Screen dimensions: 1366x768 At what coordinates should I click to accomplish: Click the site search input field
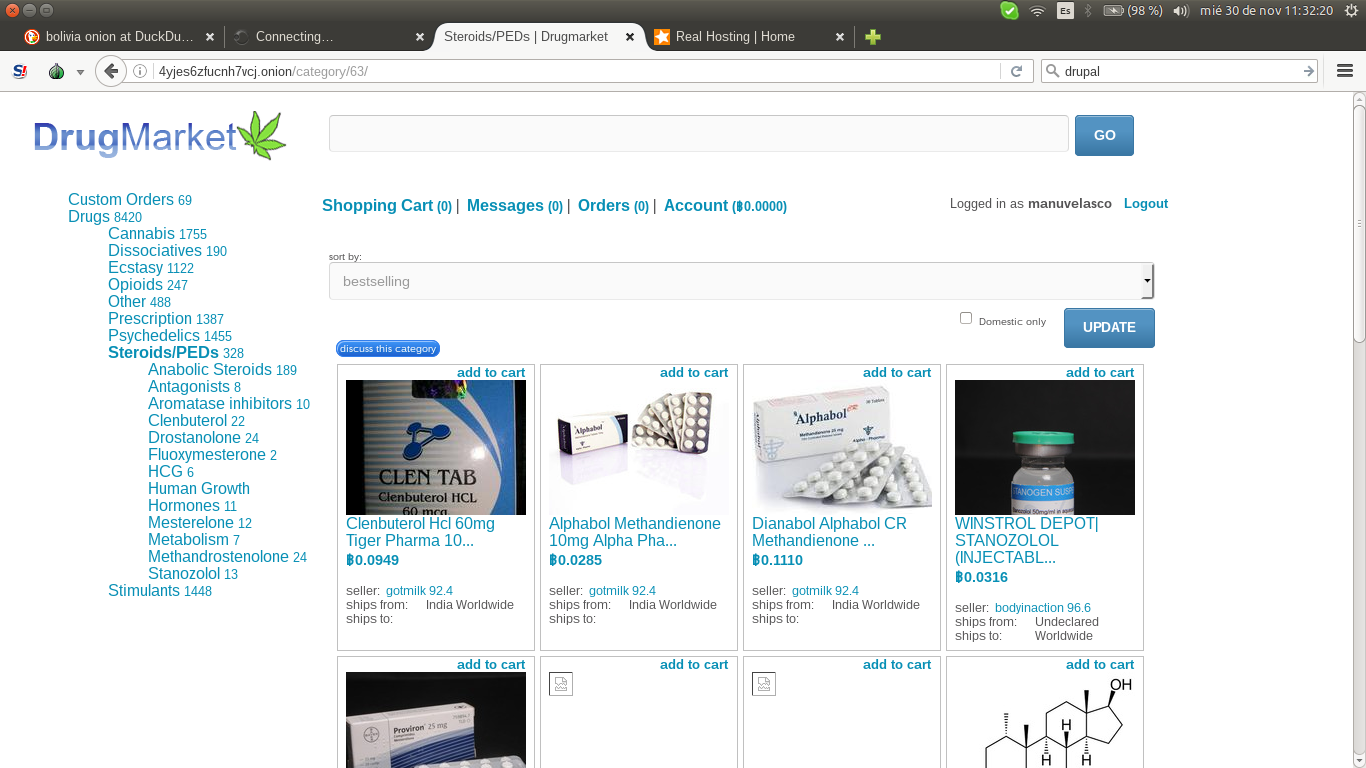699,134
